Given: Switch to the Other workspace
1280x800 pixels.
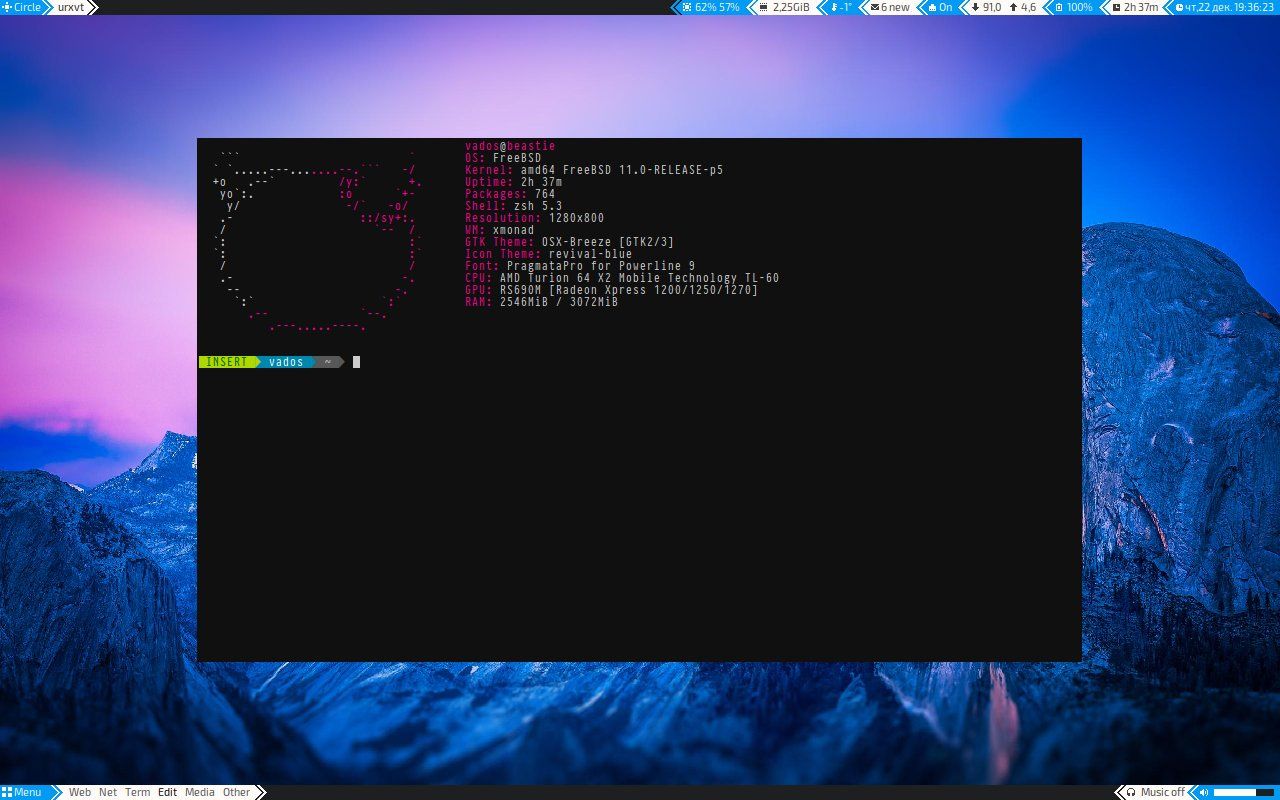Looking at the screenshot, I should [237, 792].
